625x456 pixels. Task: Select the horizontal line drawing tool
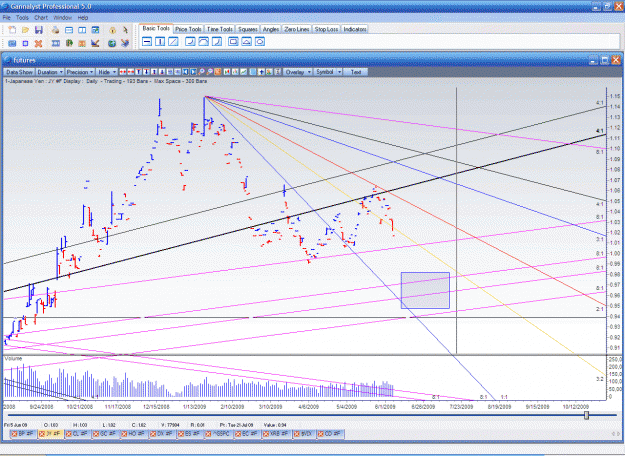pyautogui.click(x=147, y=41)
